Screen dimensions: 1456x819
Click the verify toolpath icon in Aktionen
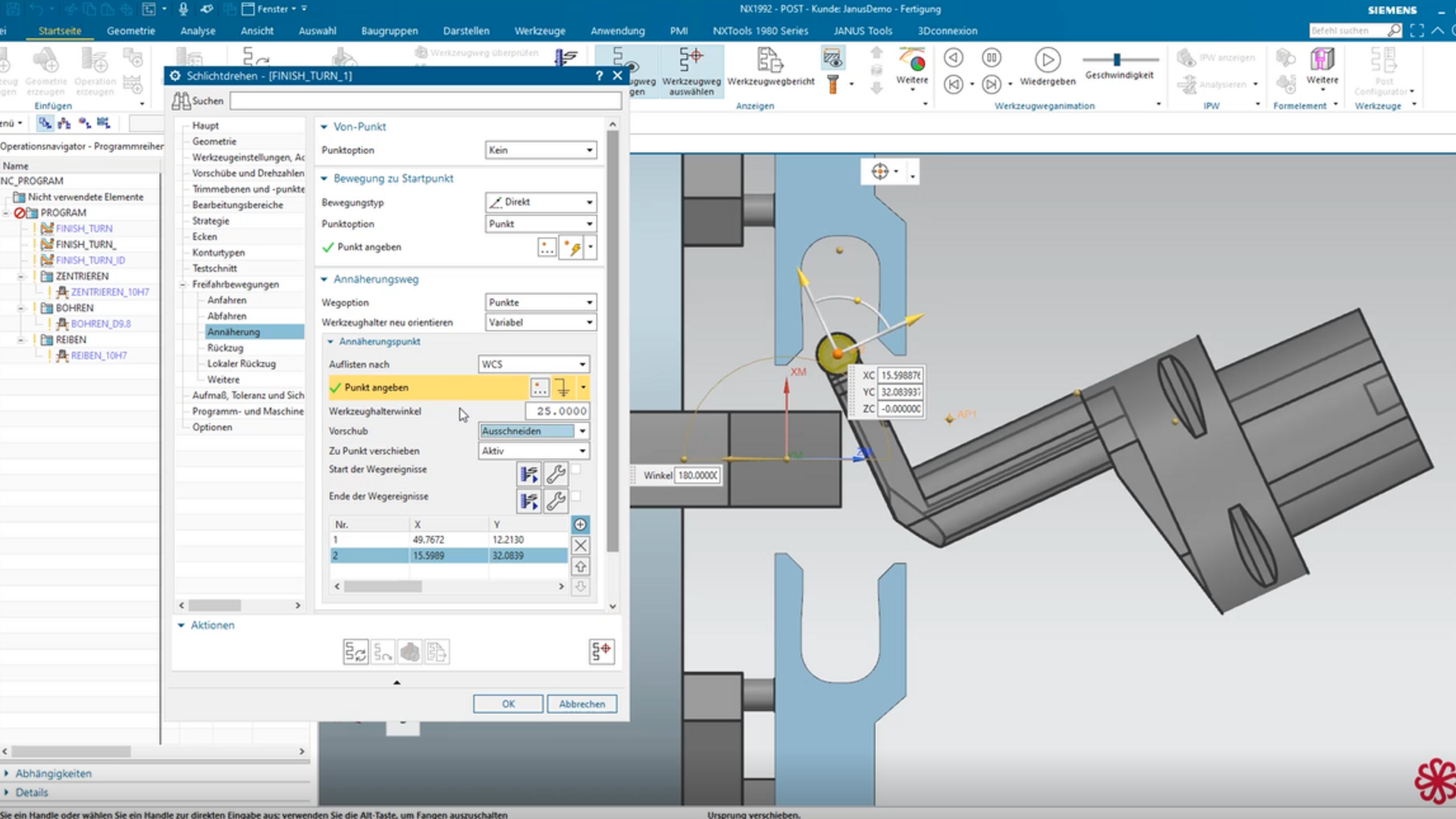tap(410, 652)
